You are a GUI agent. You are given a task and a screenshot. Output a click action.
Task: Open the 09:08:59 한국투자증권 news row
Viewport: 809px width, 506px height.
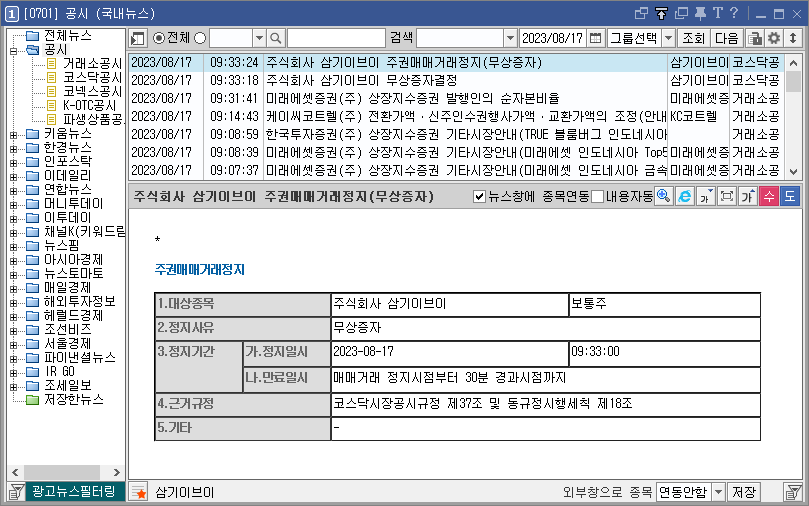[x=456, y=135]
